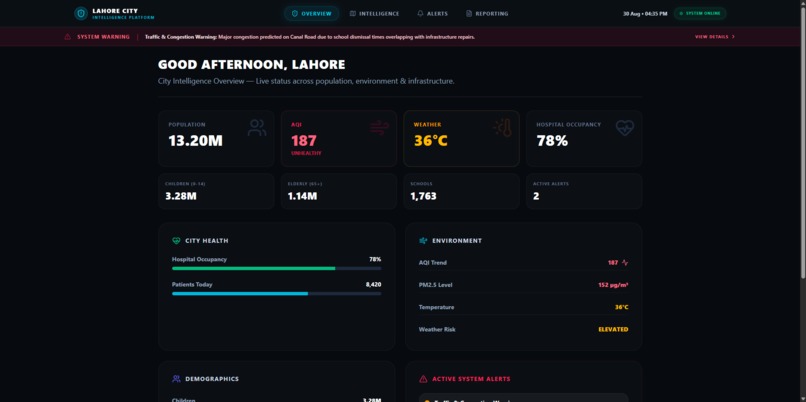
Task: Click the people icon on Population card
Action: coord(257,128)
